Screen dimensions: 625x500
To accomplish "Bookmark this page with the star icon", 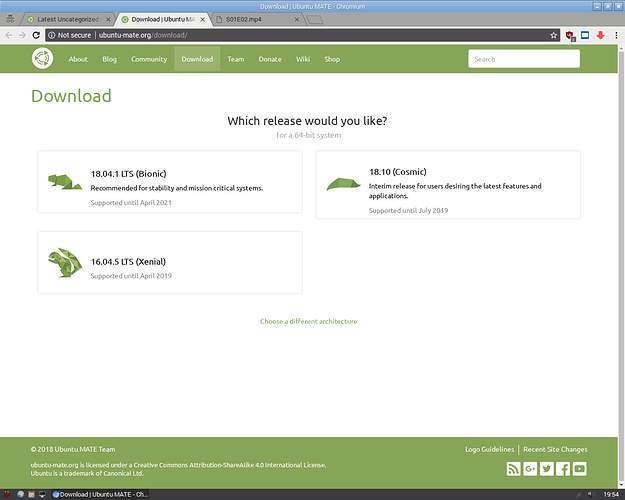I will click(554, 35).
